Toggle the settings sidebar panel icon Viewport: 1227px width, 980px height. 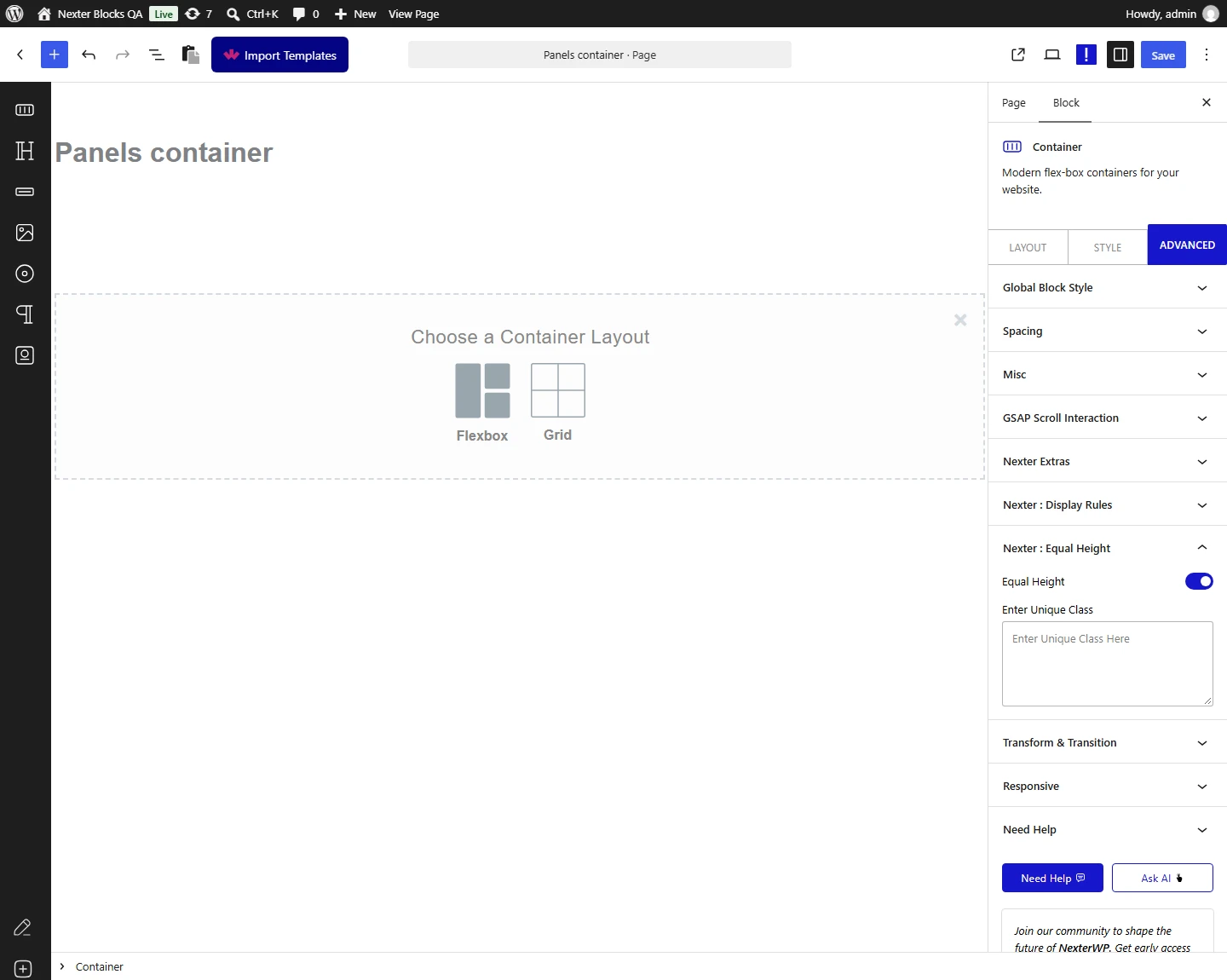(x=1120, y=55)
